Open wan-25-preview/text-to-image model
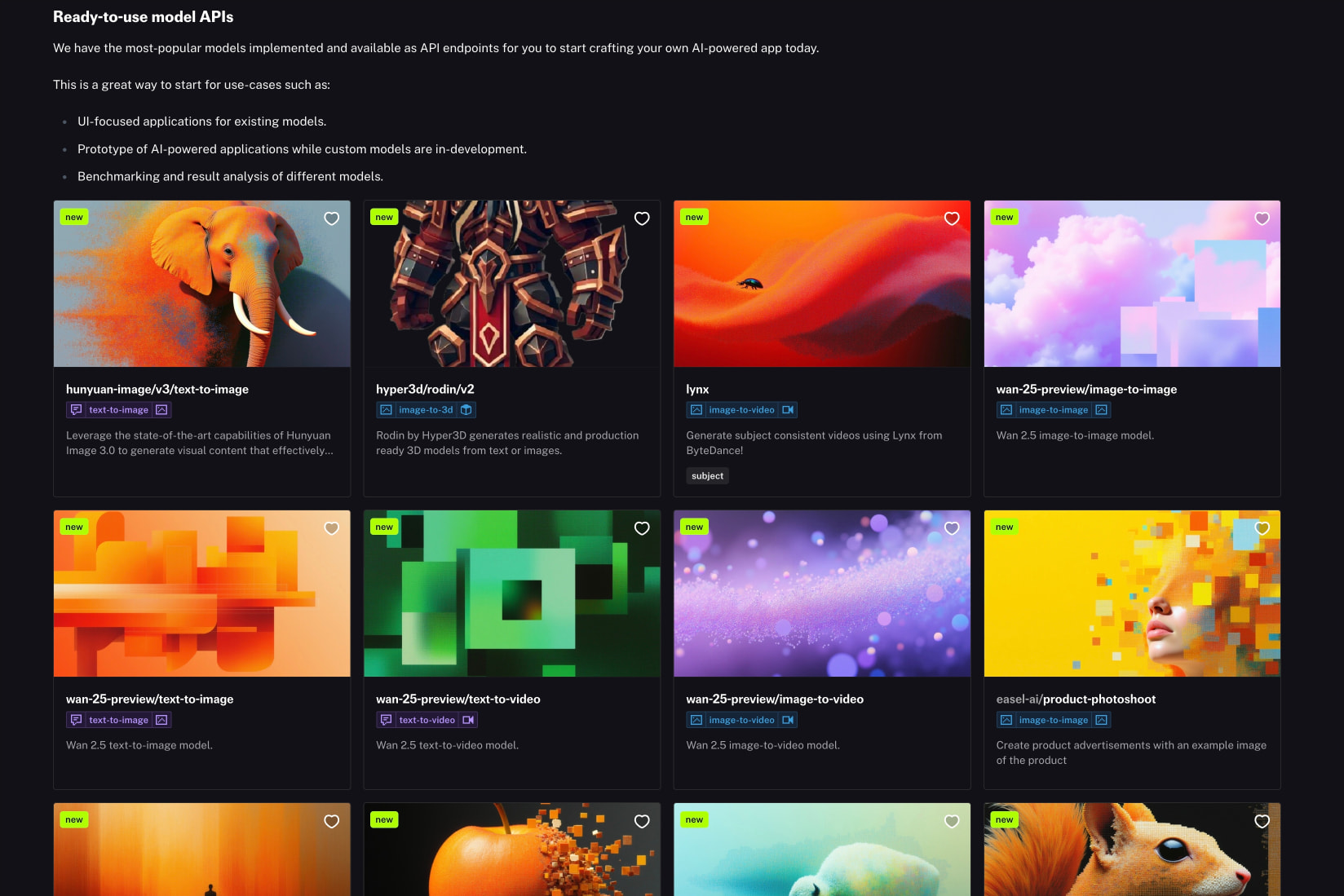Viewport: 1344px width, 896px height. (x=149, y=699)
